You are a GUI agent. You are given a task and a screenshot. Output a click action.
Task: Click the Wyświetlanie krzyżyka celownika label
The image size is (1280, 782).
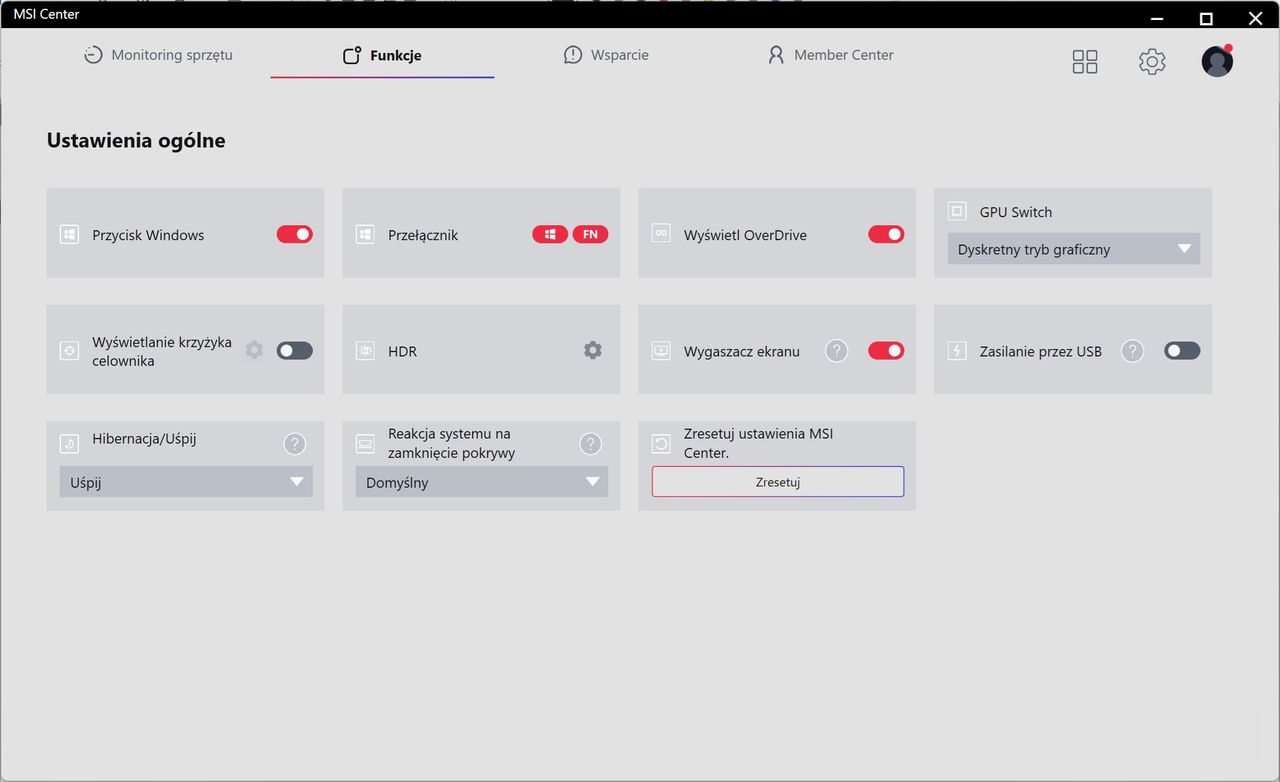coord(162,351)
